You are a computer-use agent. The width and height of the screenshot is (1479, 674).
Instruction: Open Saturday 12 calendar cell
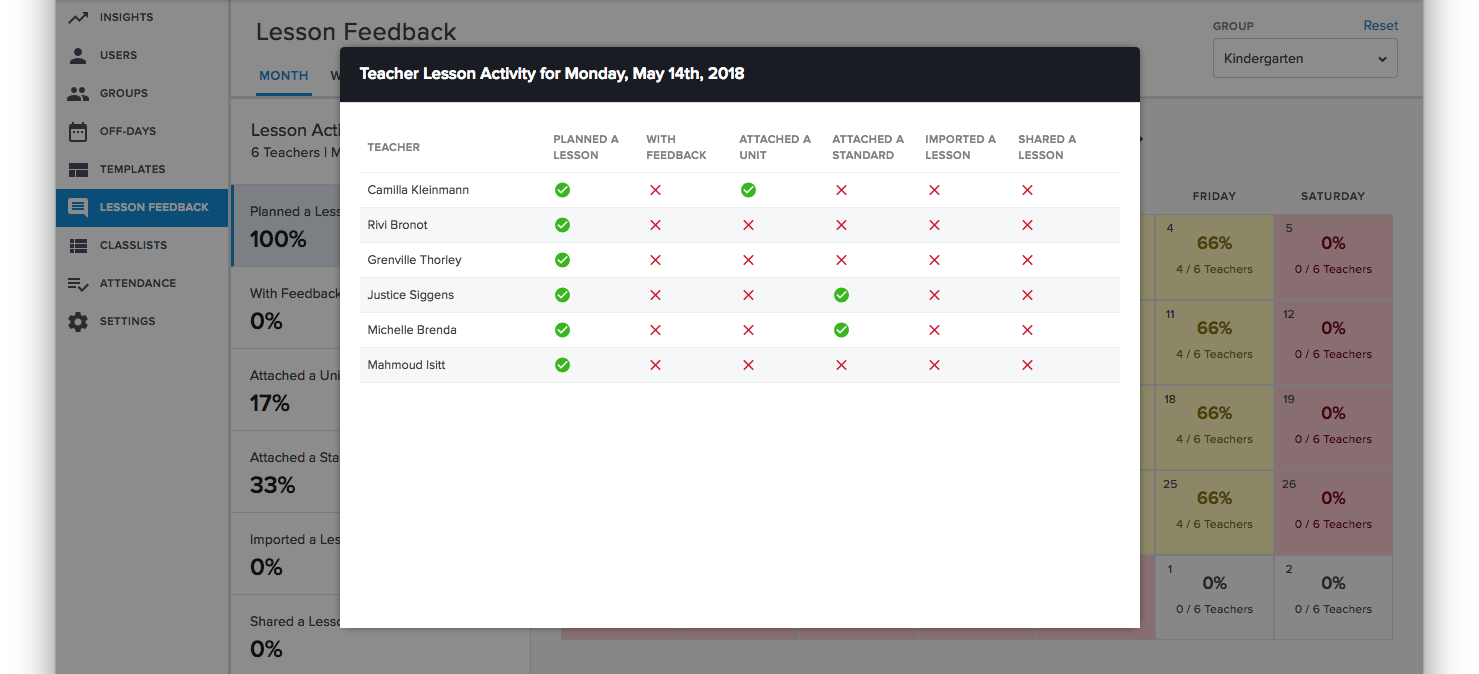pyautogui.click(x=1333, y=341)
